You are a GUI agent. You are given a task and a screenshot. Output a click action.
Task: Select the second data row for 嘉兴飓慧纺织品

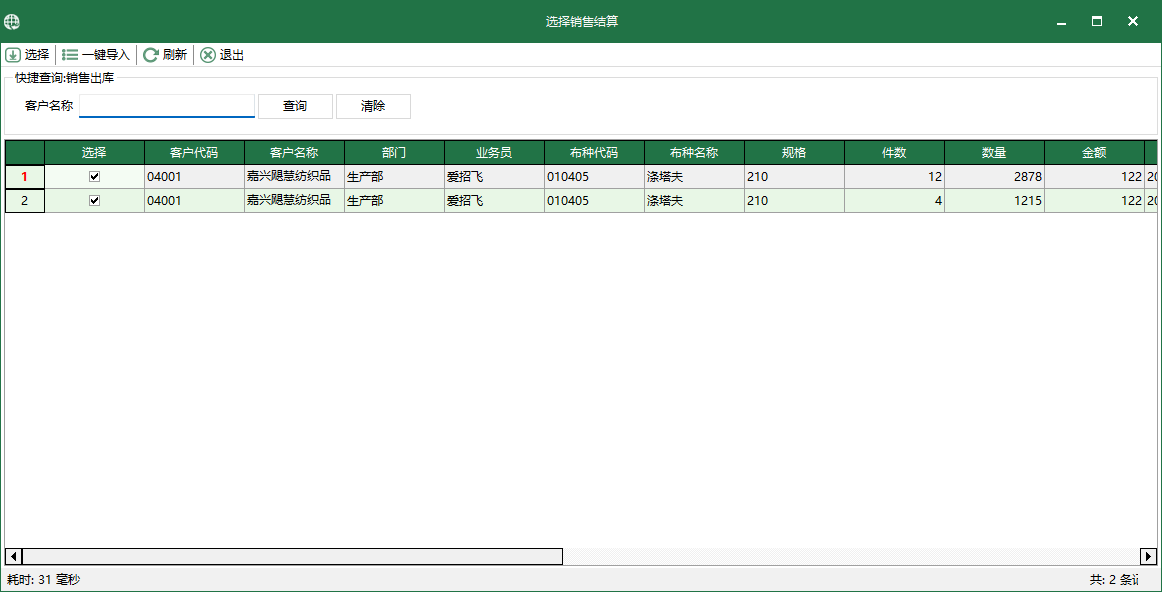point(292,200)
